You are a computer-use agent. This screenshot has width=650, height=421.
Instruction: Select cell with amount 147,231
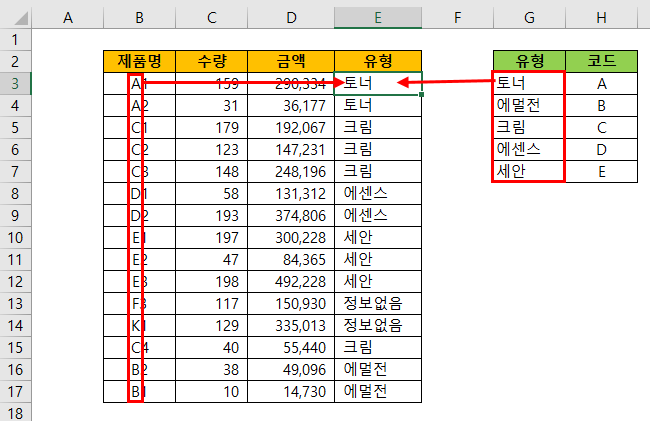(291, 150)
